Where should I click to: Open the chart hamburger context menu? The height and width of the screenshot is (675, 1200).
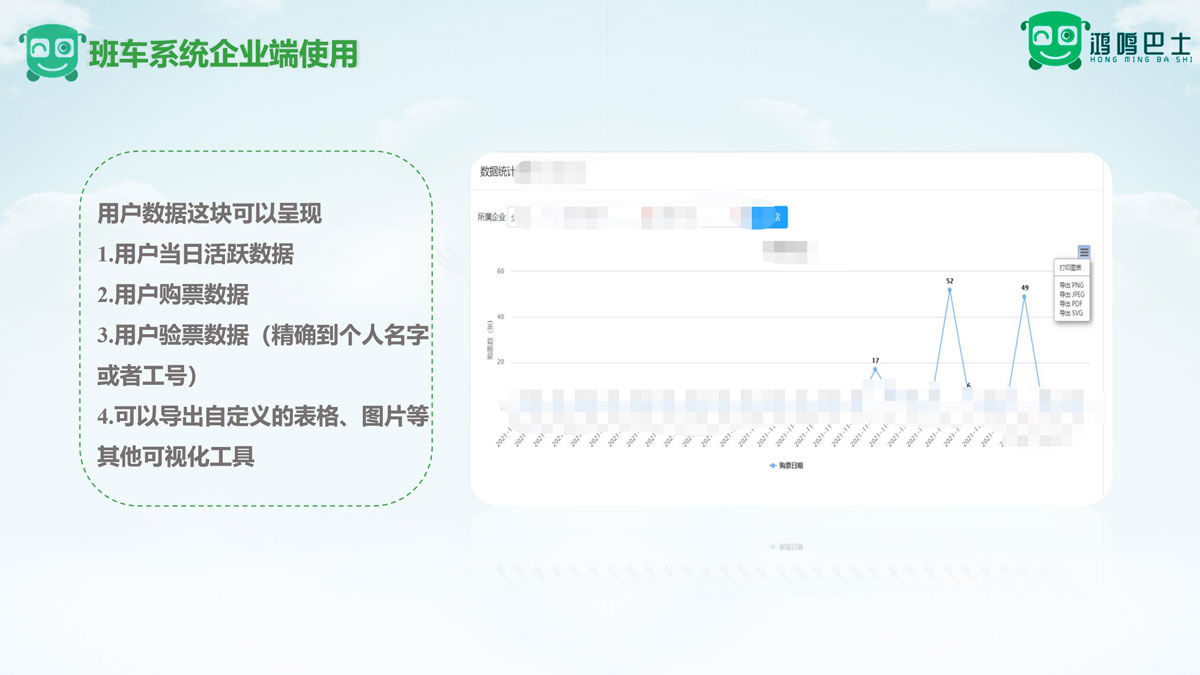coord(1084,252)
